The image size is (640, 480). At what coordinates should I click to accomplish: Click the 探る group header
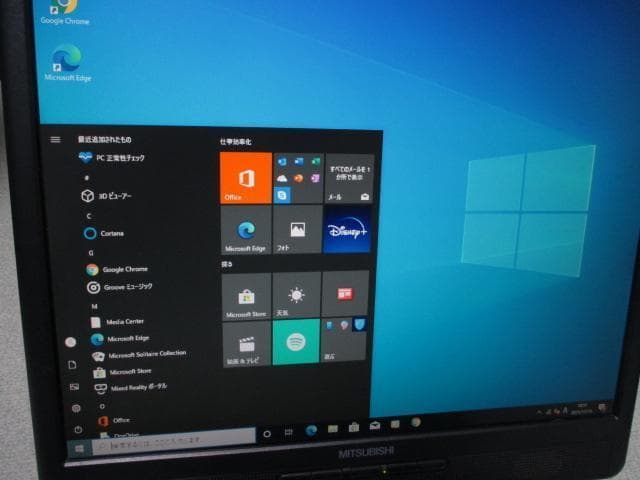point(227,264)
